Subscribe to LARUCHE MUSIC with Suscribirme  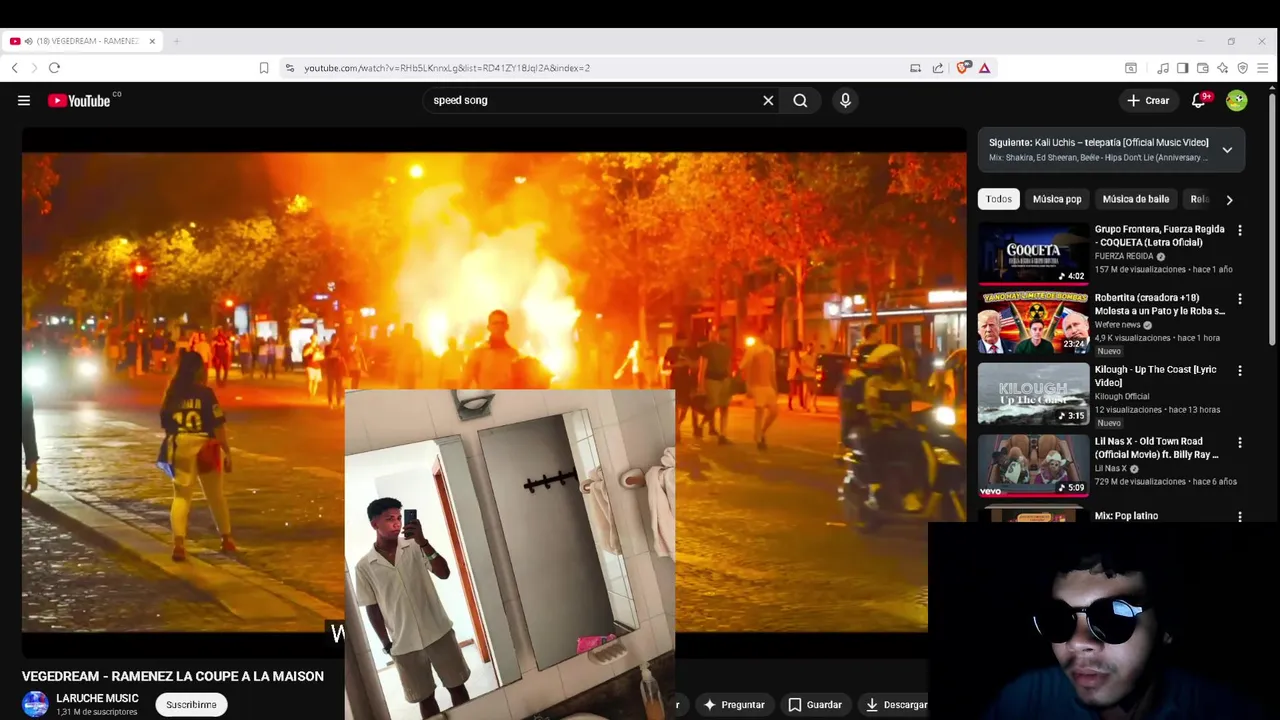point(191,704)
